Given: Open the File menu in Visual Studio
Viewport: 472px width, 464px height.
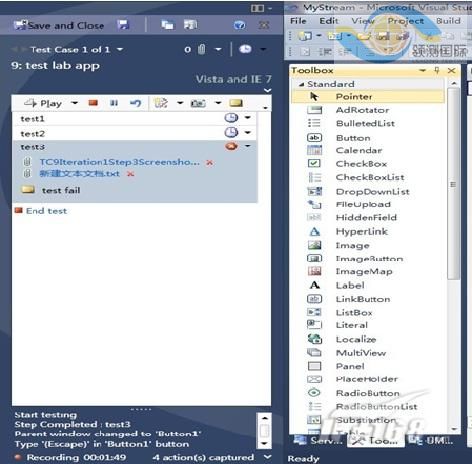Looking at the screenshot, I should 298,21.
